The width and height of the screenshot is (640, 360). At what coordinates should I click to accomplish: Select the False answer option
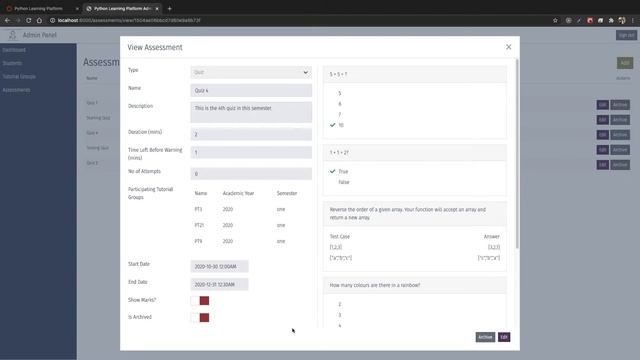[x=344, y=182]
